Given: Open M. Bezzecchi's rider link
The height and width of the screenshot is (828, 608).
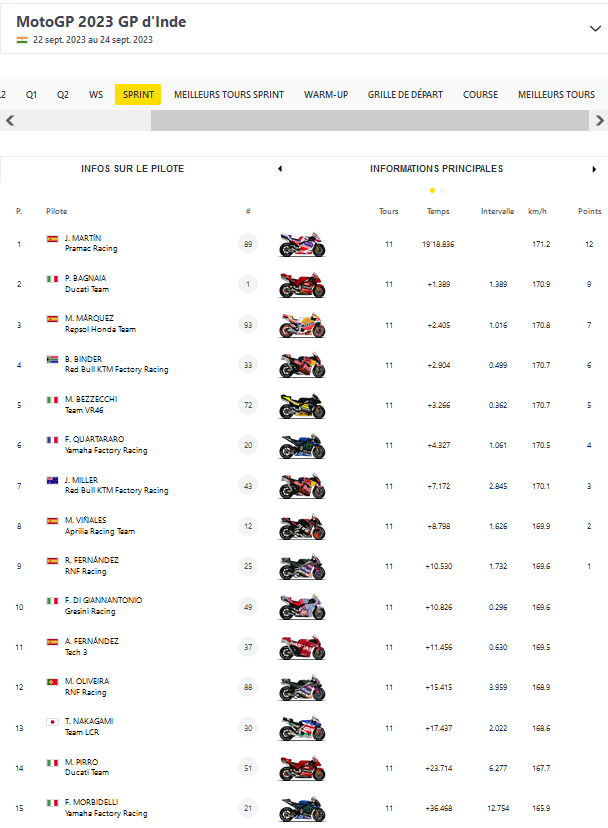Looking at the screenshot, I should point(91,399).
